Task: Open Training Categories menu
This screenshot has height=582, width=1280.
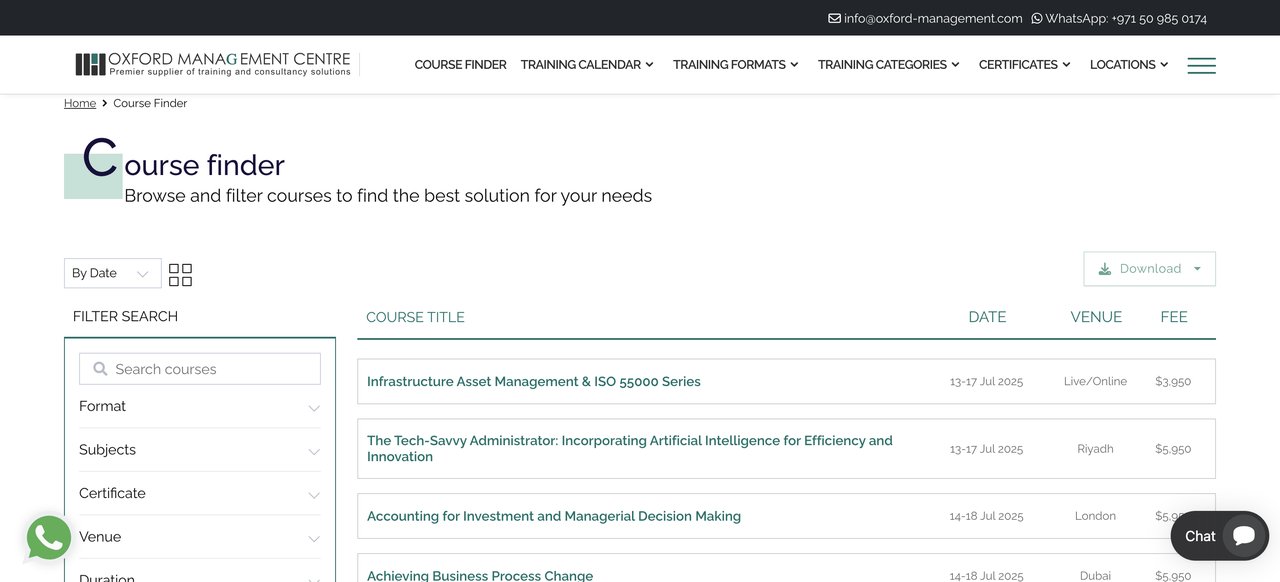Action: pos(889,65)
